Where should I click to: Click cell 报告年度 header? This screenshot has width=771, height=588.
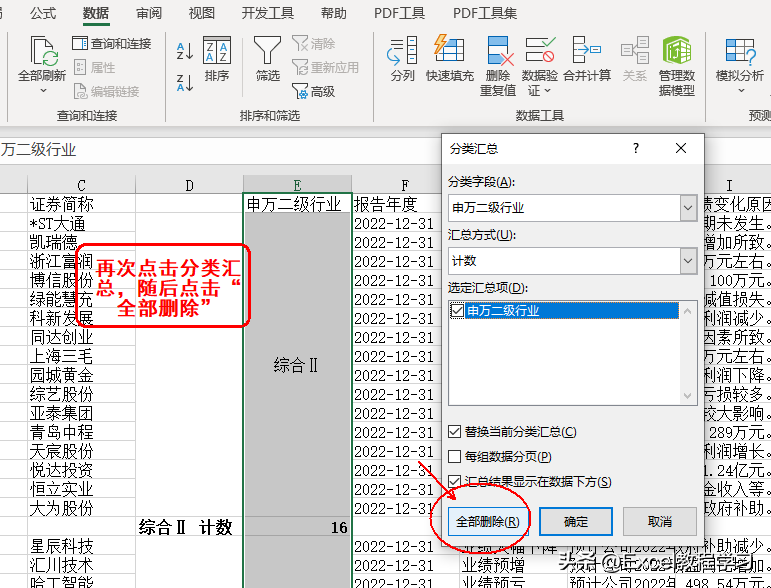click(396, 204)
